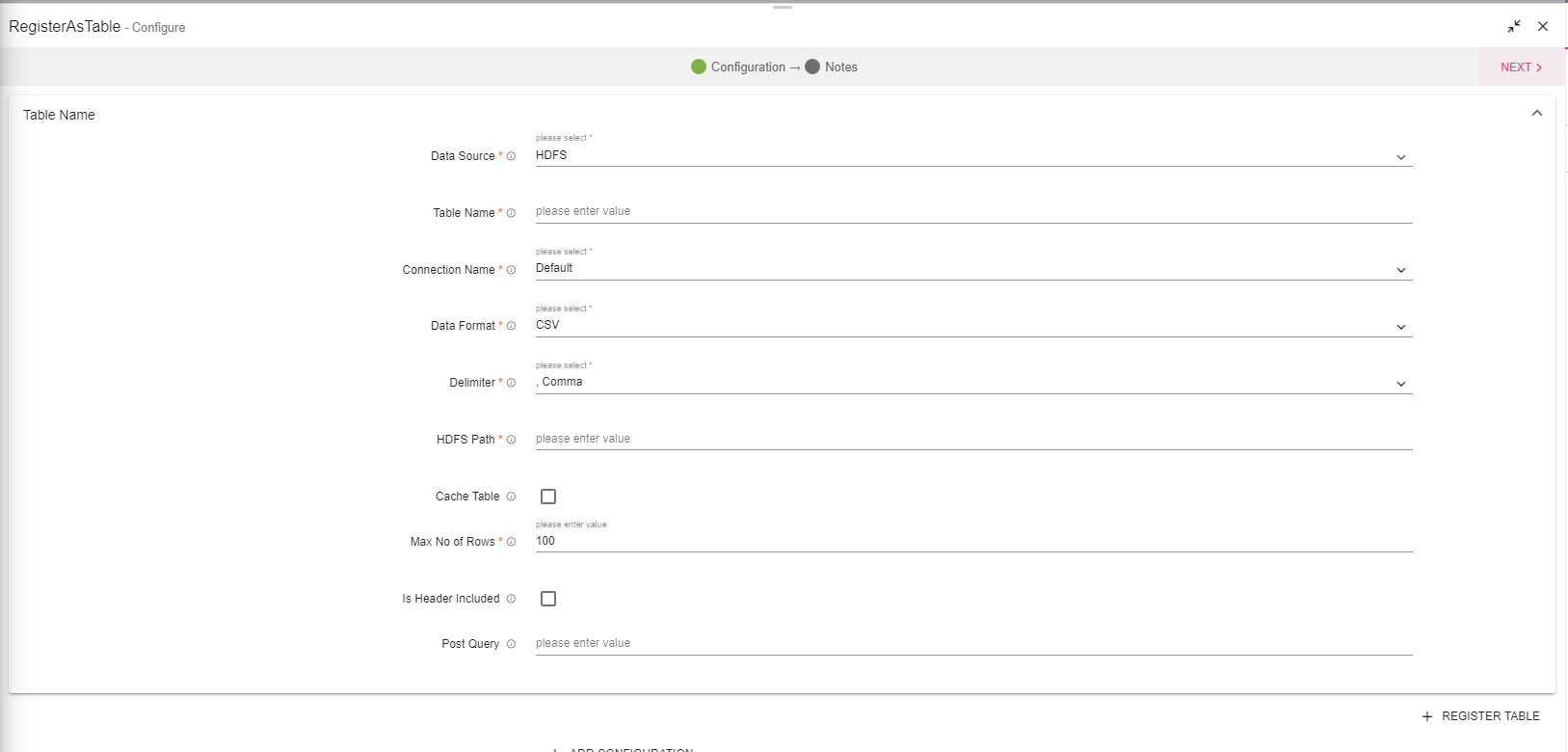
Task: Click the Delimiter info icon
Action: 511,383
